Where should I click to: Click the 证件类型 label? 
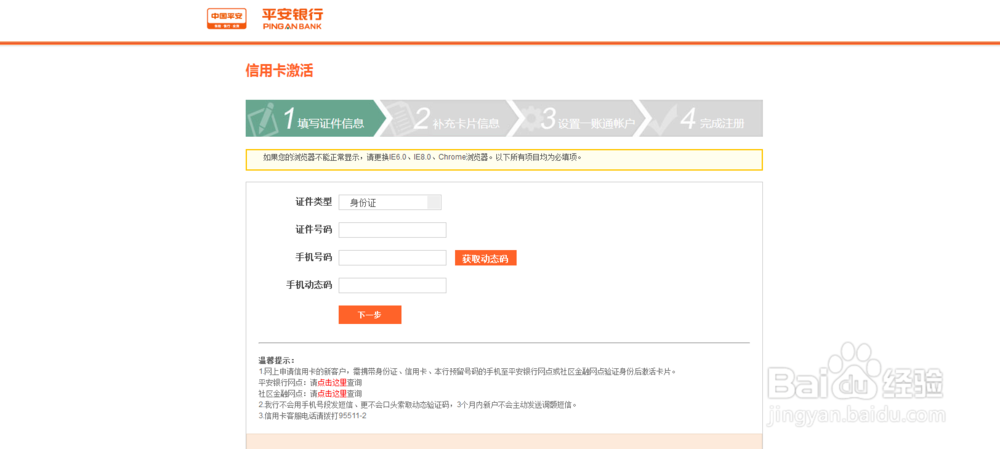[x=314, y=202]
